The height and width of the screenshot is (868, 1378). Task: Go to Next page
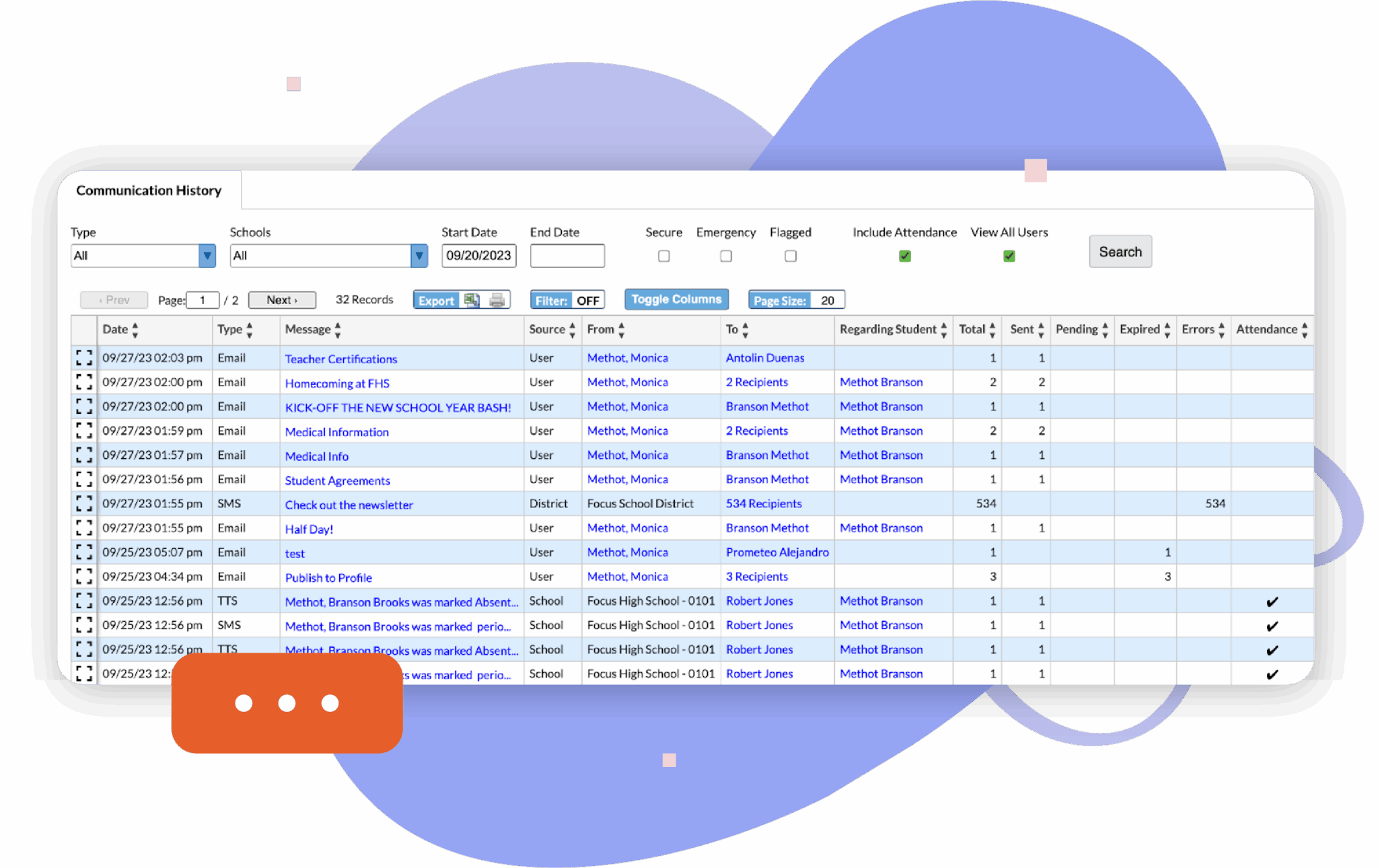click(282, 300)
